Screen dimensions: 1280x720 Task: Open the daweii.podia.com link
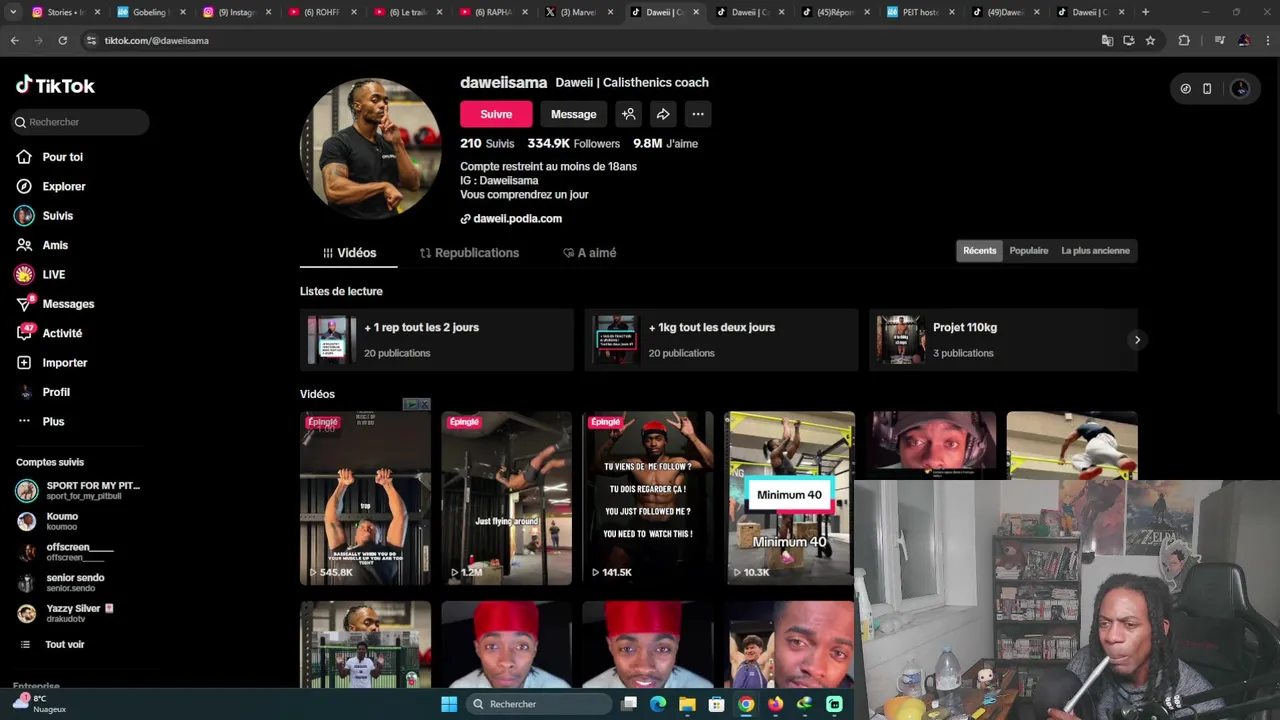tap(517, 219)
